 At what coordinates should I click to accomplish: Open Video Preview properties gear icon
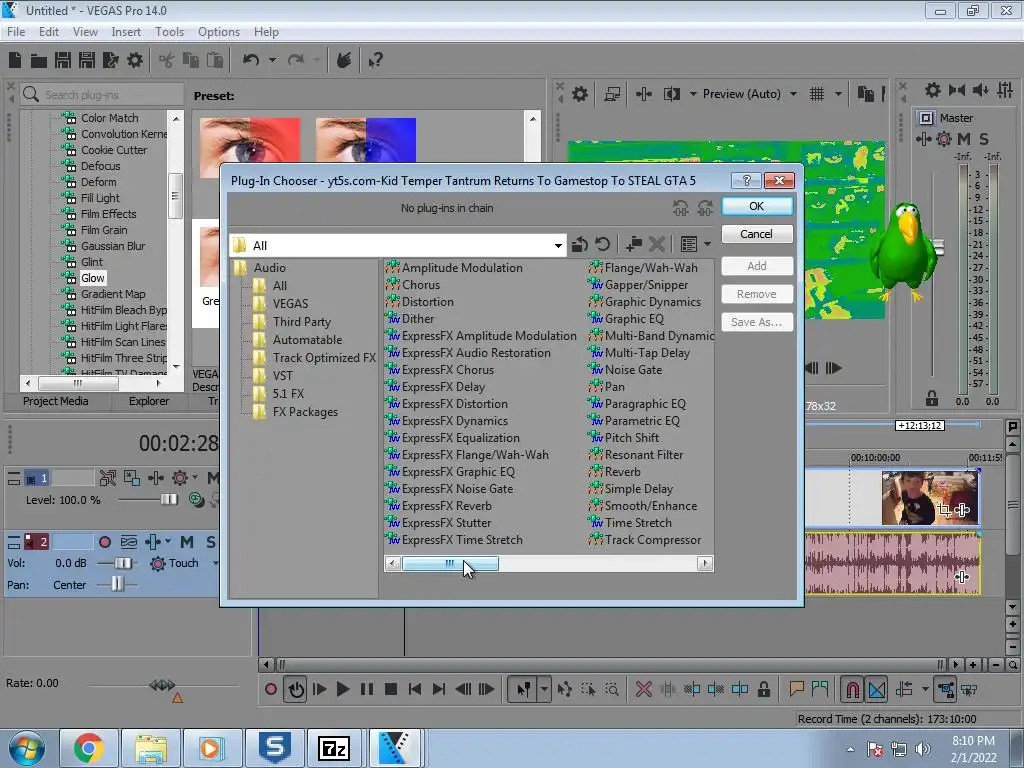[x=579, y=94]
